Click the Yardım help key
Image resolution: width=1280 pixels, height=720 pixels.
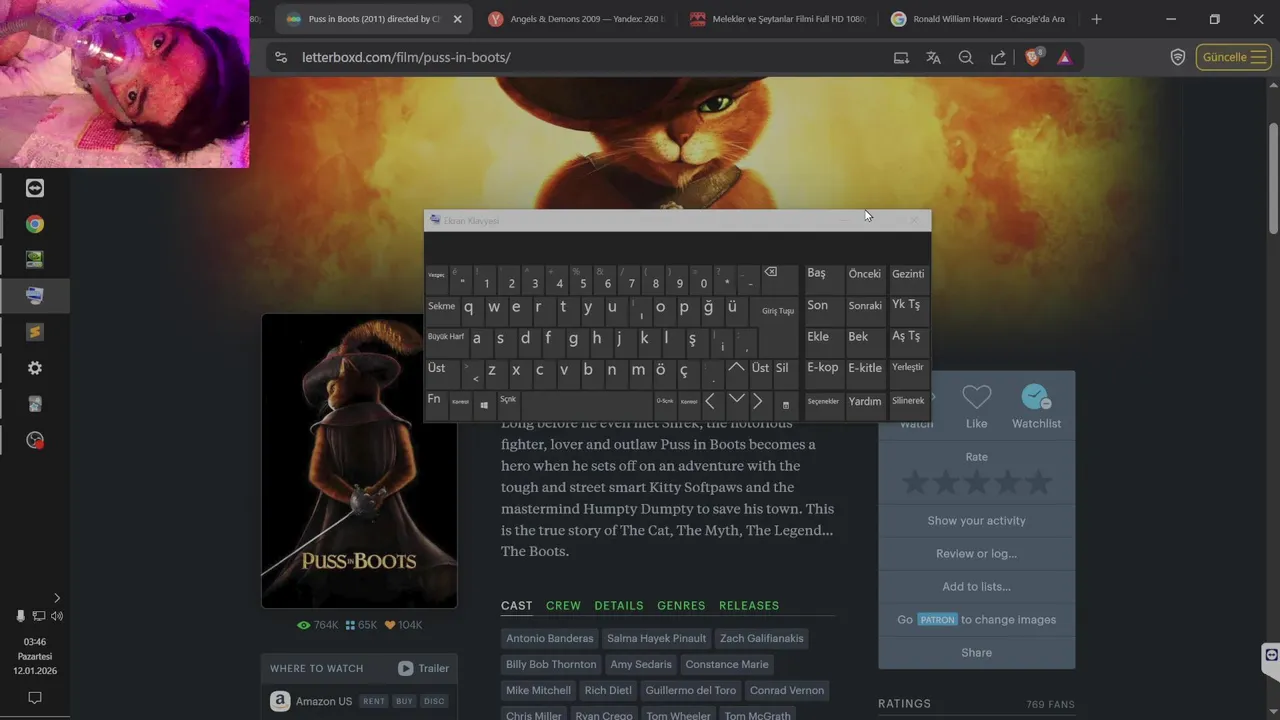tap(865, 403)
